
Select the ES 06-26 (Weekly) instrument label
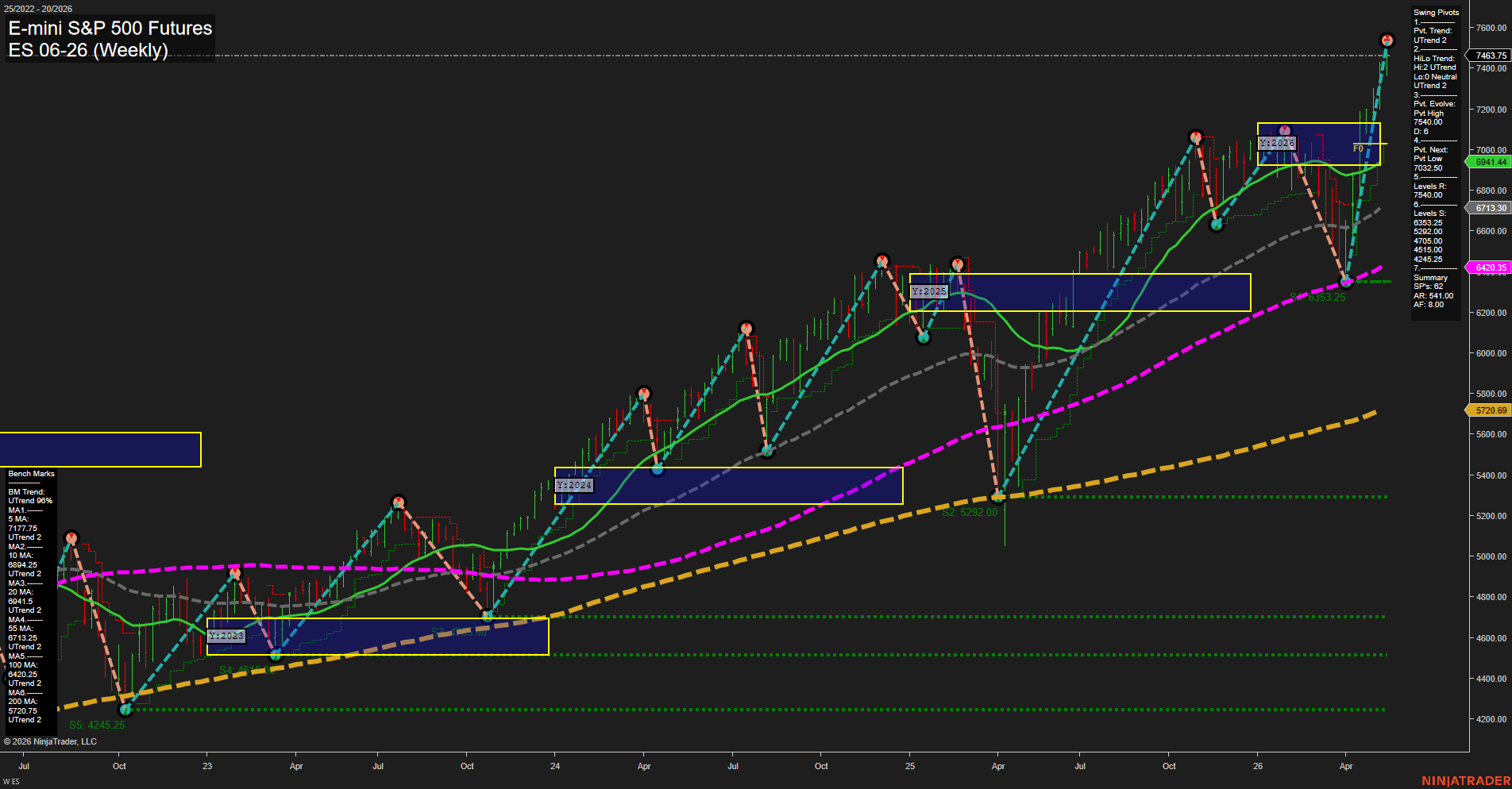[88, 50]
